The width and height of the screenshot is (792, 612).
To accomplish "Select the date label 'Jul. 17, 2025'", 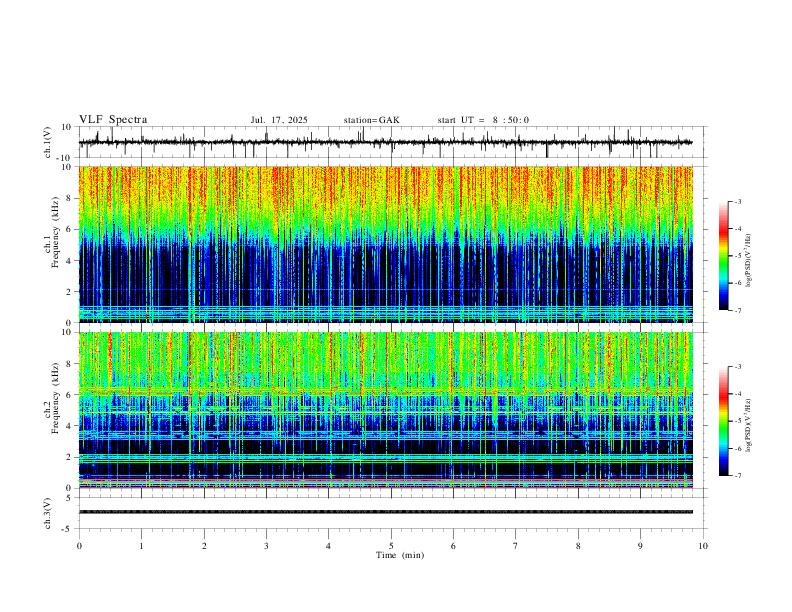I will [279, 120].
